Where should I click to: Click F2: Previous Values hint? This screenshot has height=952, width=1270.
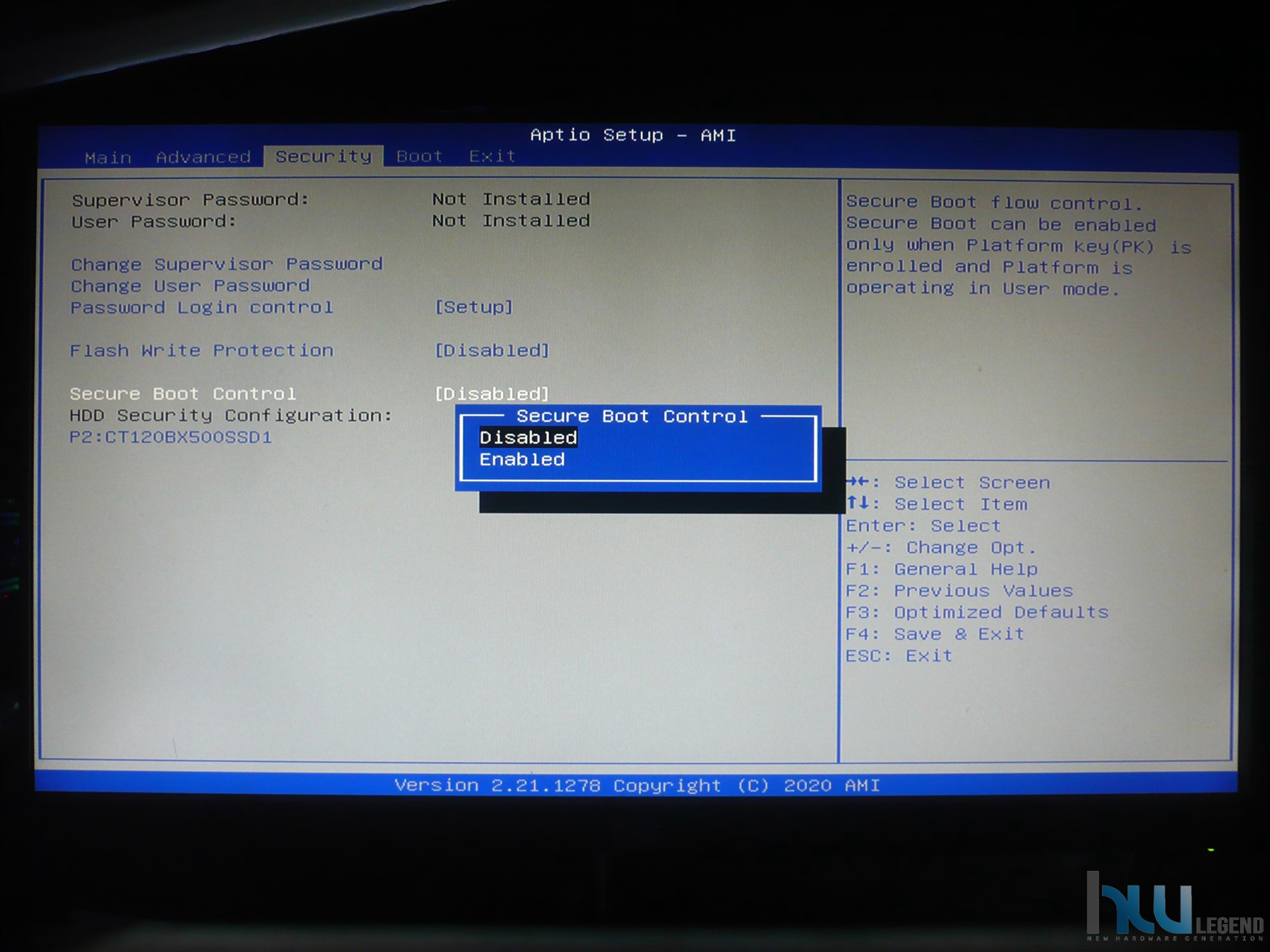tap(959, 591)
